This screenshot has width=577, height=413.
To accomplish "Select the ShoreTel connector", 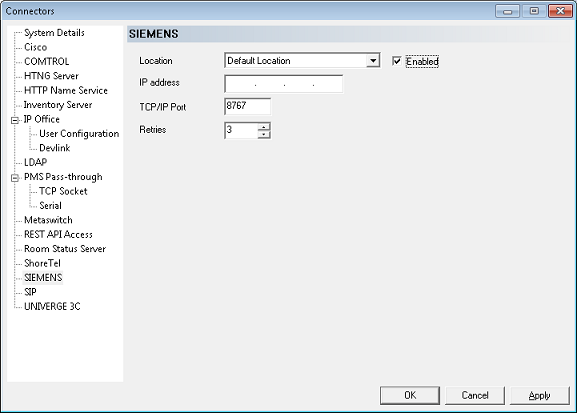I will [42, 263].
